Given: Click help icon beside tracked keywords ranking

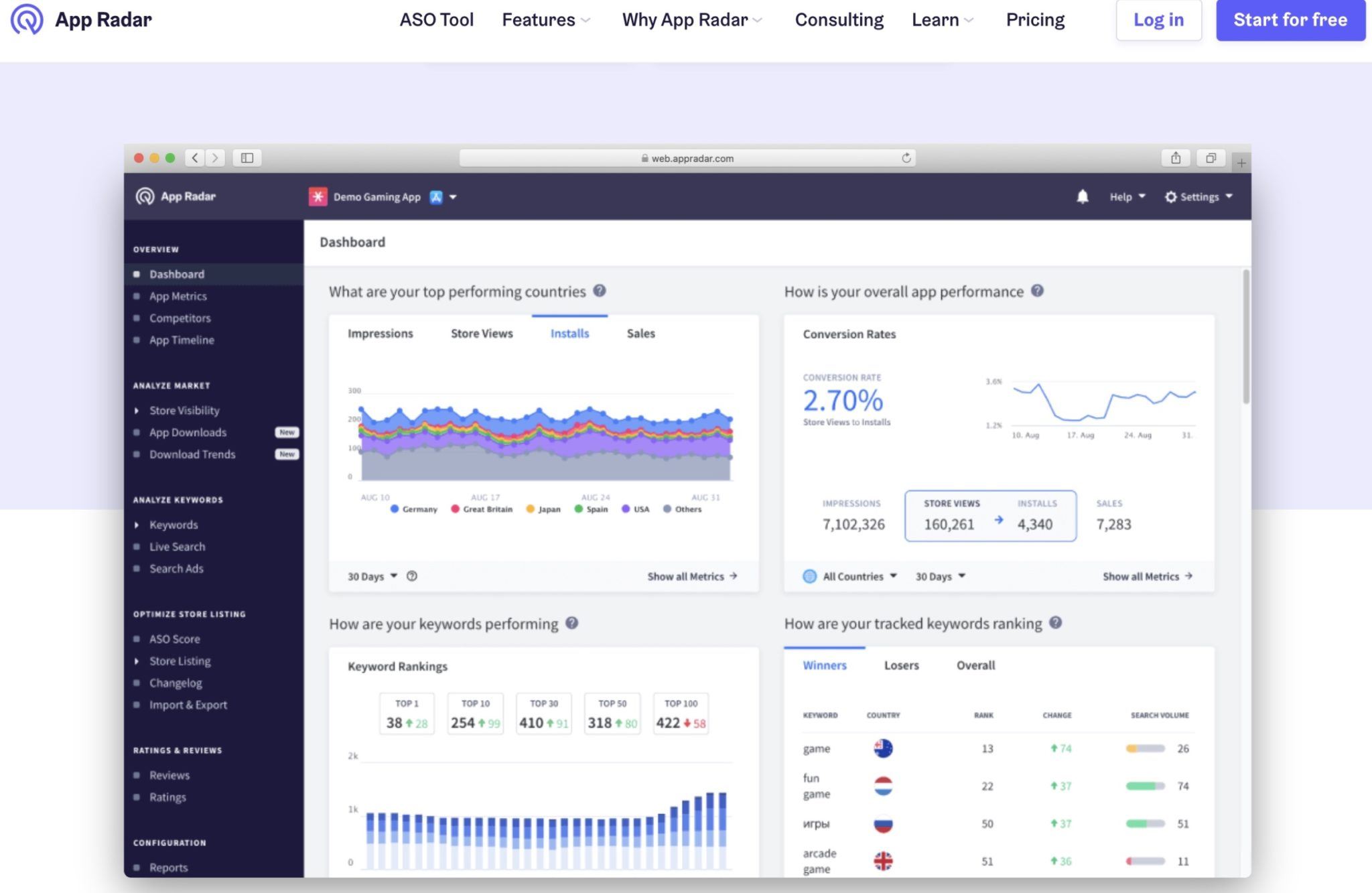Looking at the screenshot, I should (1055, 622).
